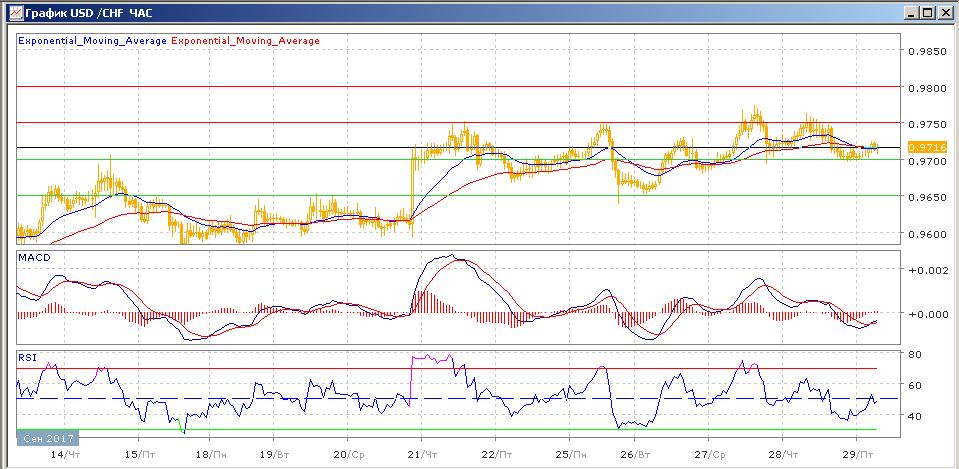Maximize the USD/CHF chart window
This screenshot has height=469, width=959.
coord(929,13)
